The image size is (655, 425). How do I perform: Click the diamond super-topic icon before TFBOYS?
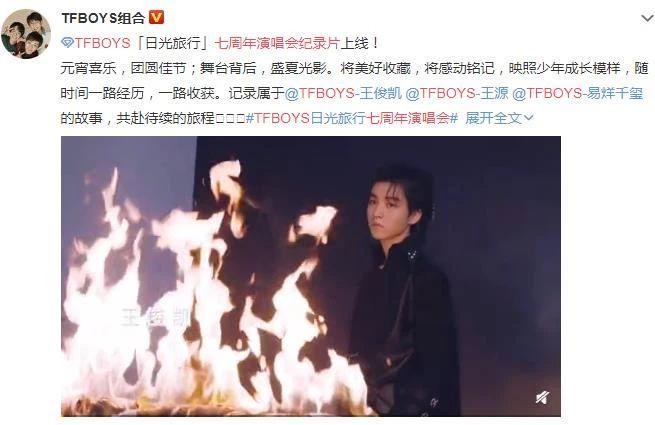(67, 43)
